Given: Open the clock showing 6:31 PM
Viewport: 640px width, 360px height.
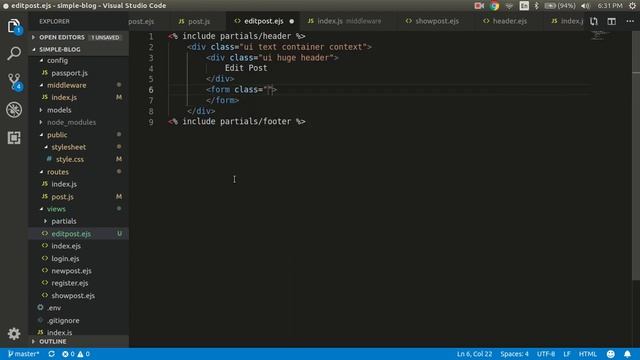Looking at the screenshot, I should pyautogui.click(x=610, y=6).
